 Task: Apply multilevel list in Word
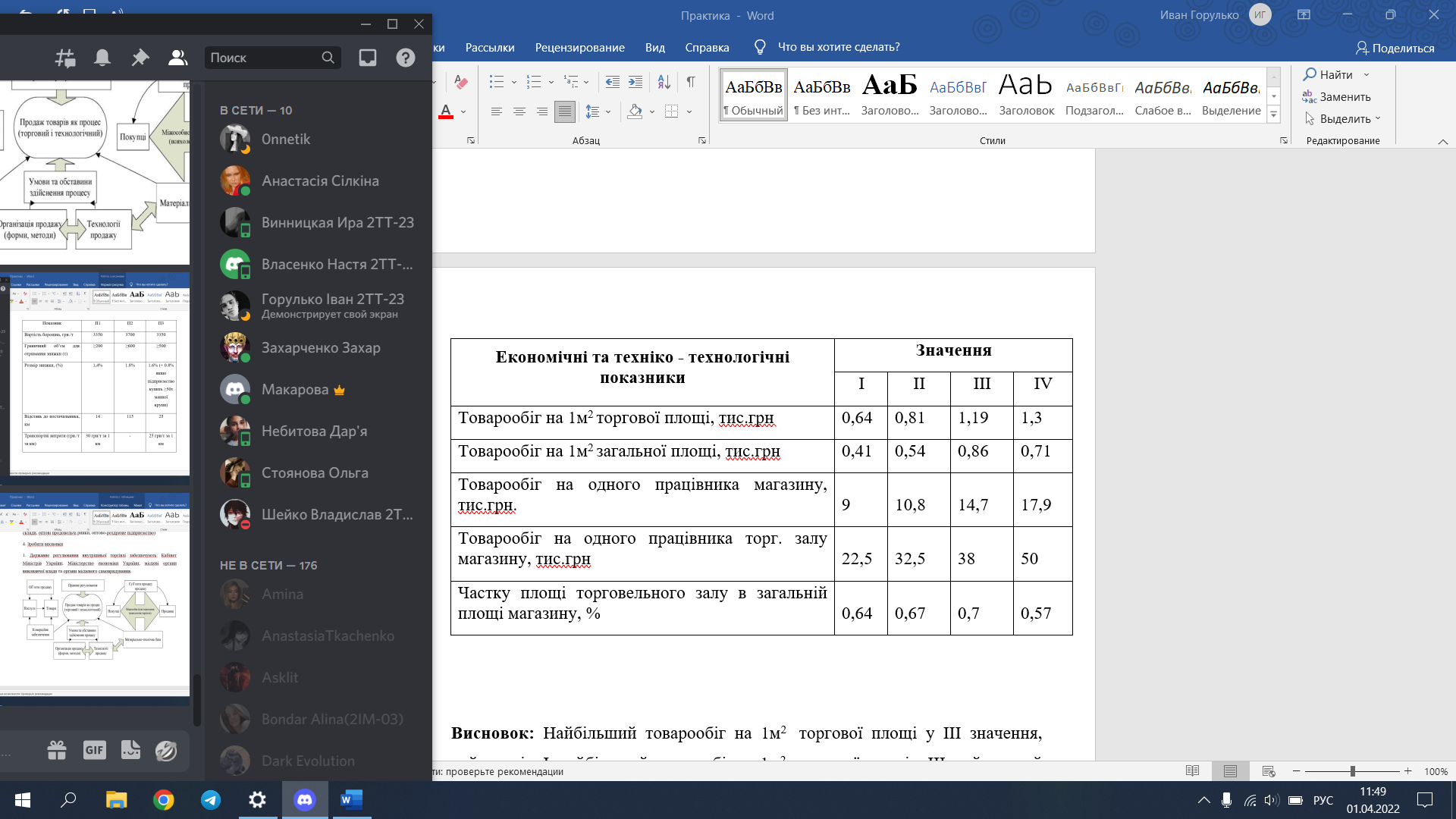point(571,82)
